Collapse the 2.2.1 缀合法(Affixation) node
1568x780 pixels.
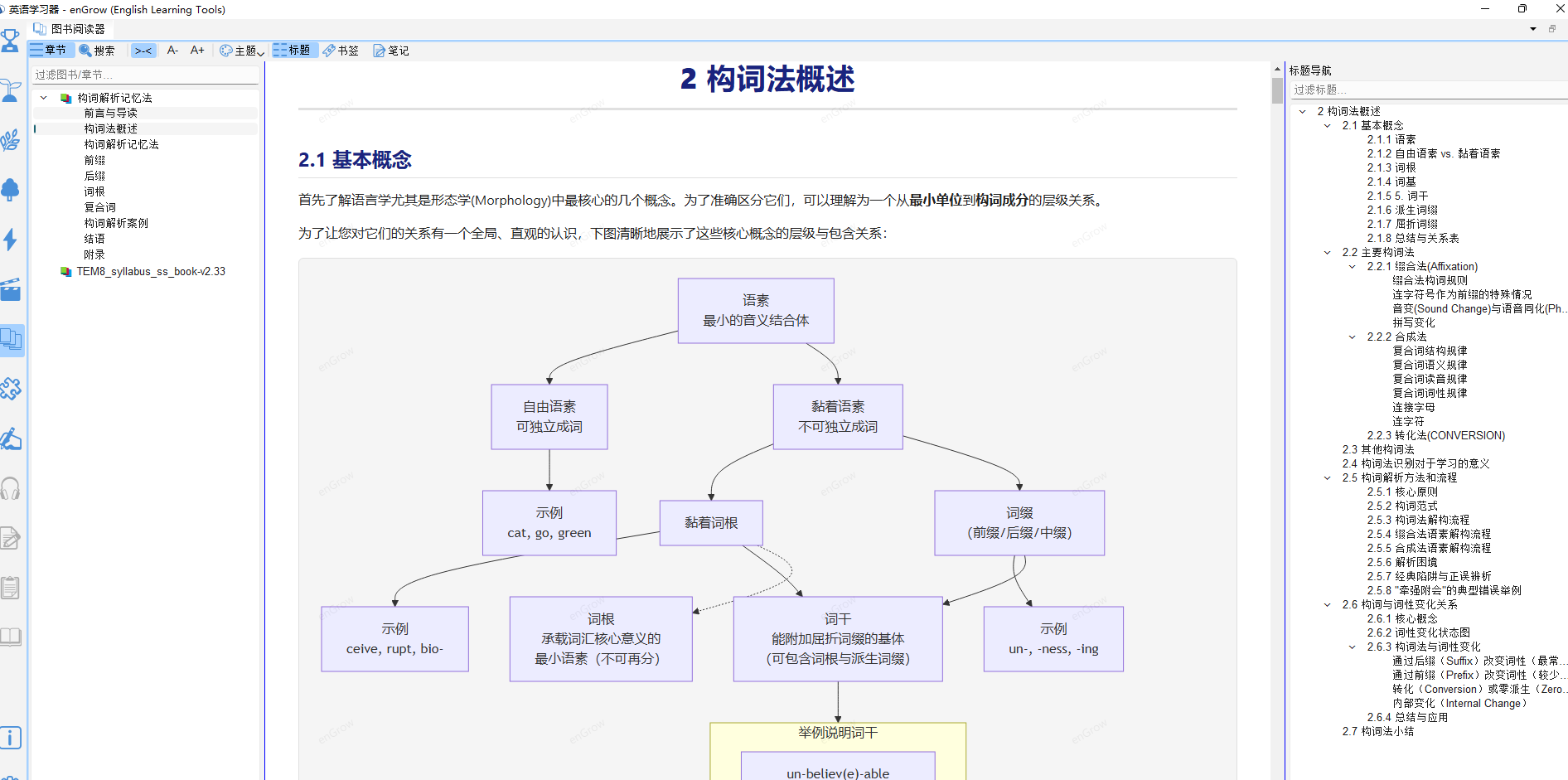[1353, 266]
